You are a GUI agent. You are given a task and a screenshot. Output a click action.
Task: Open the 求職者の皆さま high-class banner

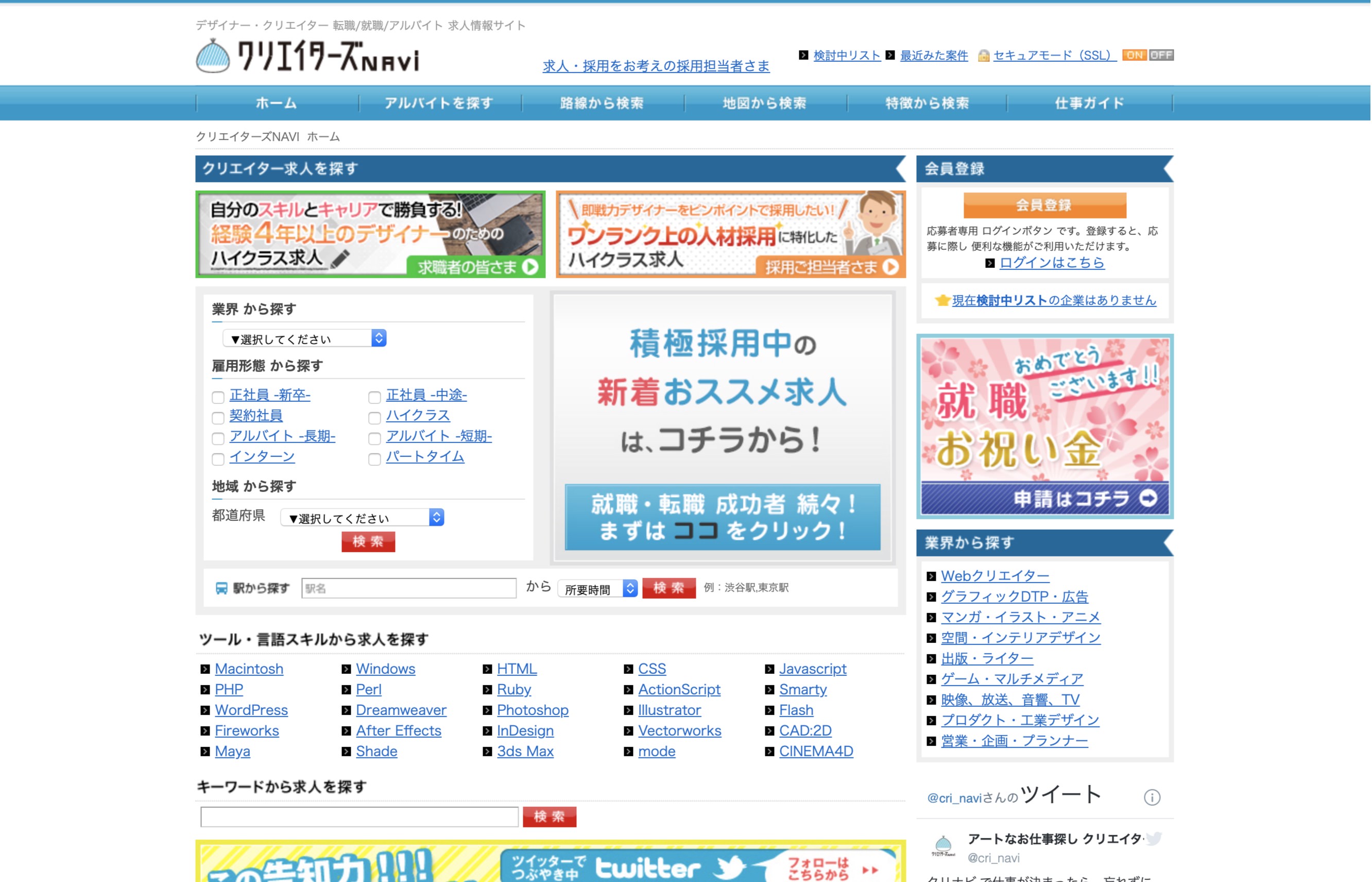(370, 234)
